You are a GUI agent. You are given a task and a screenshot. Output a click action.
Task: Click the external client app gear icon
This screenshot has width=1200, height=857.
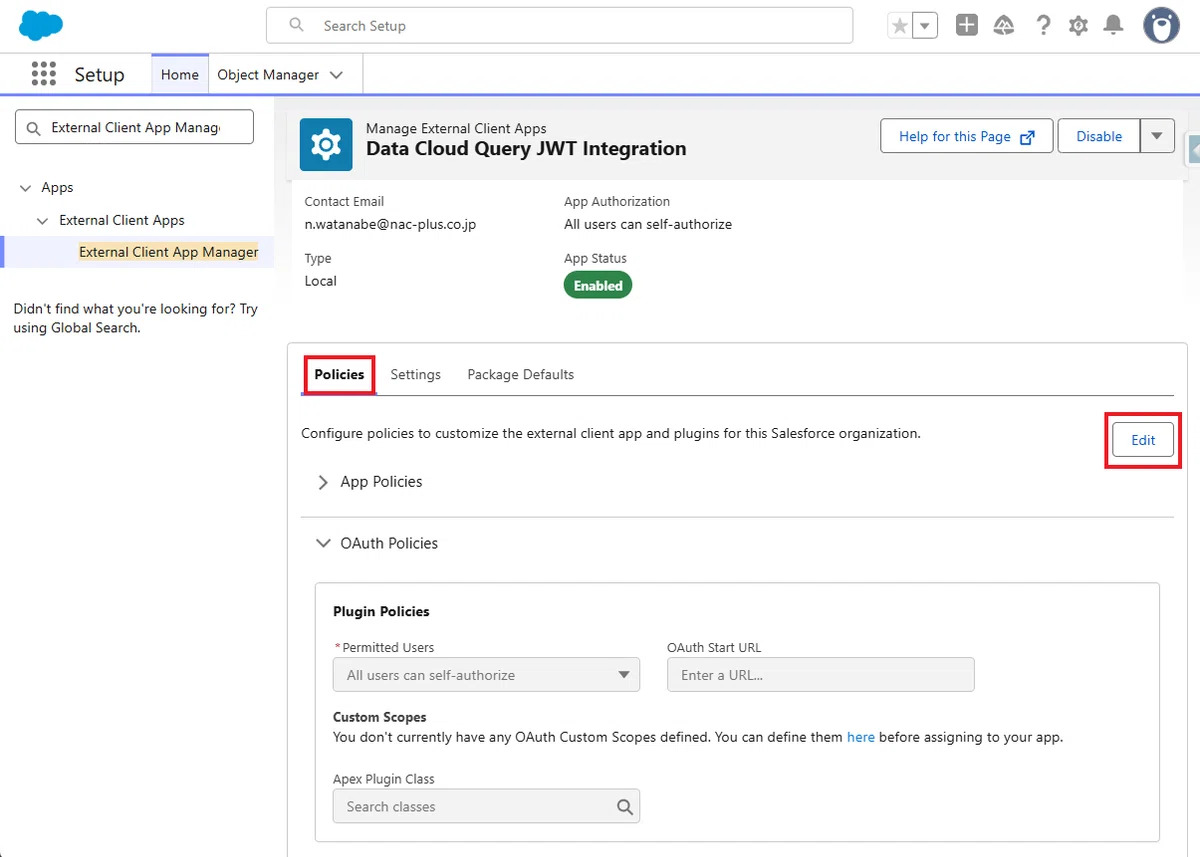325,145
